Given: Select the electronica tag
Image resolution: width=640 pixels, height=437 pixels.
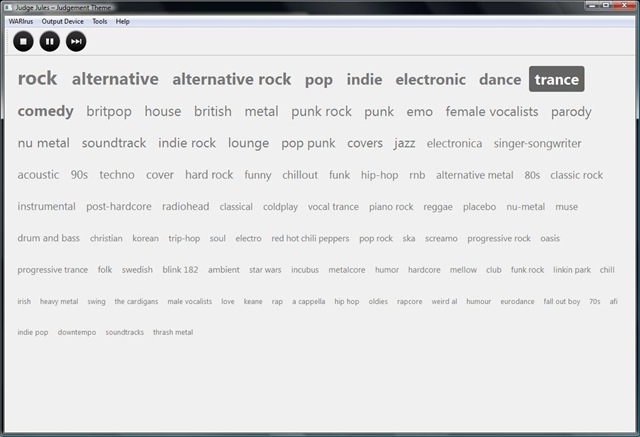Looking at the screenshot, I should (x=454, y=143).
